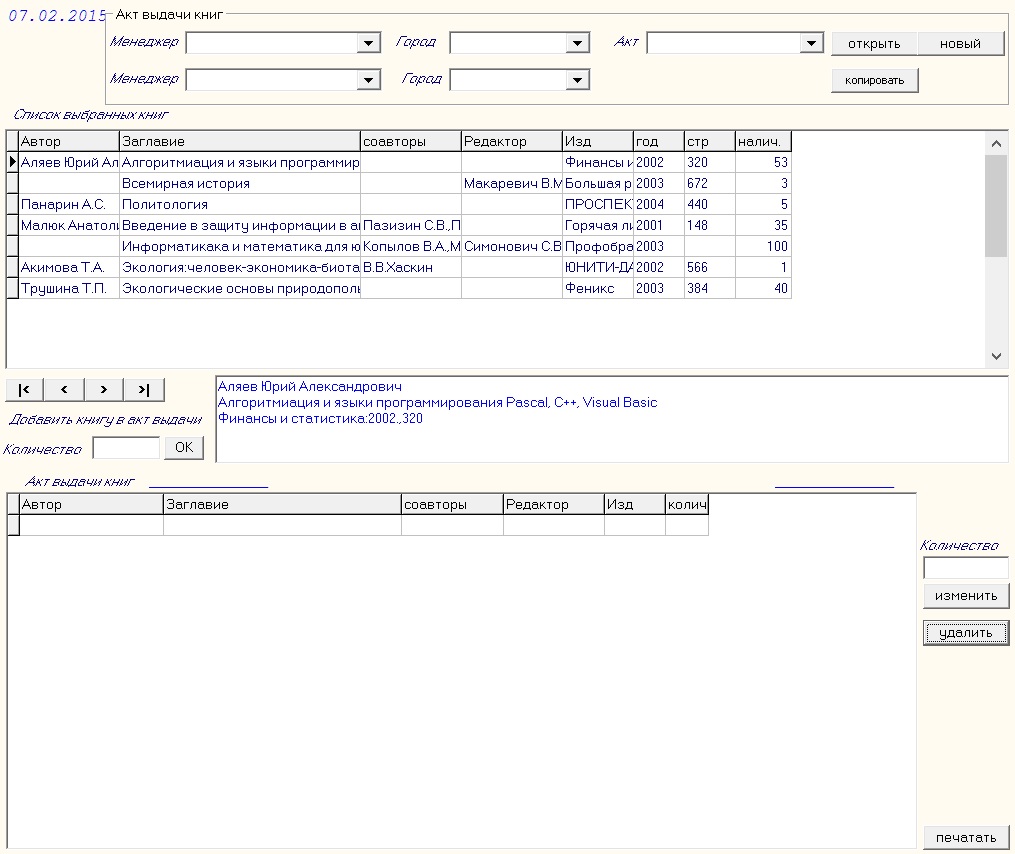Click ПРОСПЕКТ publisher cell

597,204
